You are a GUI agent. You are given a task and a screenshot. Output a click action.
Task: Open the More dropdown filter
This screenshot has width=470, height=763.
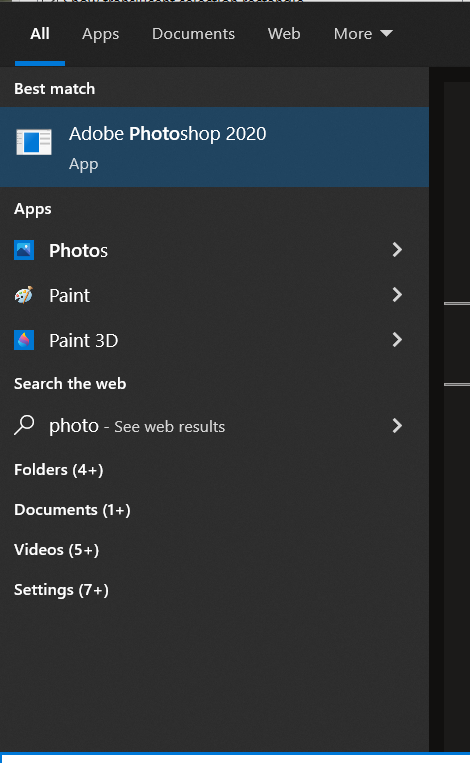pos(363,34)
